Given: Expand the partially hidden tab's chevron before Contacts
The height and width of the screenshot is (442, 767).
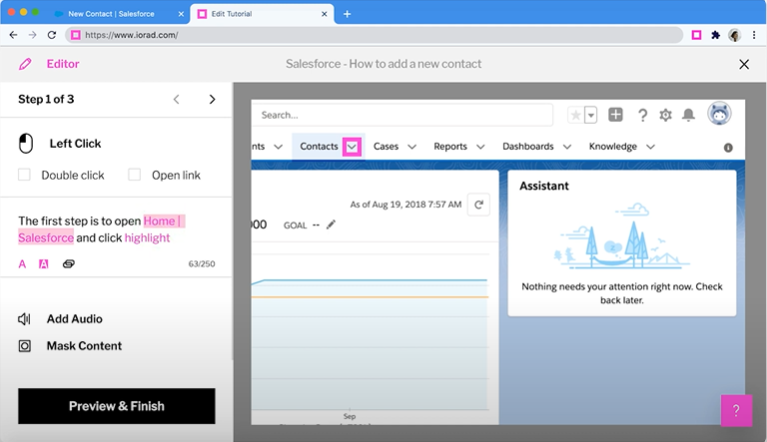Looking at the screenshot, I should (x=278, y=147).
